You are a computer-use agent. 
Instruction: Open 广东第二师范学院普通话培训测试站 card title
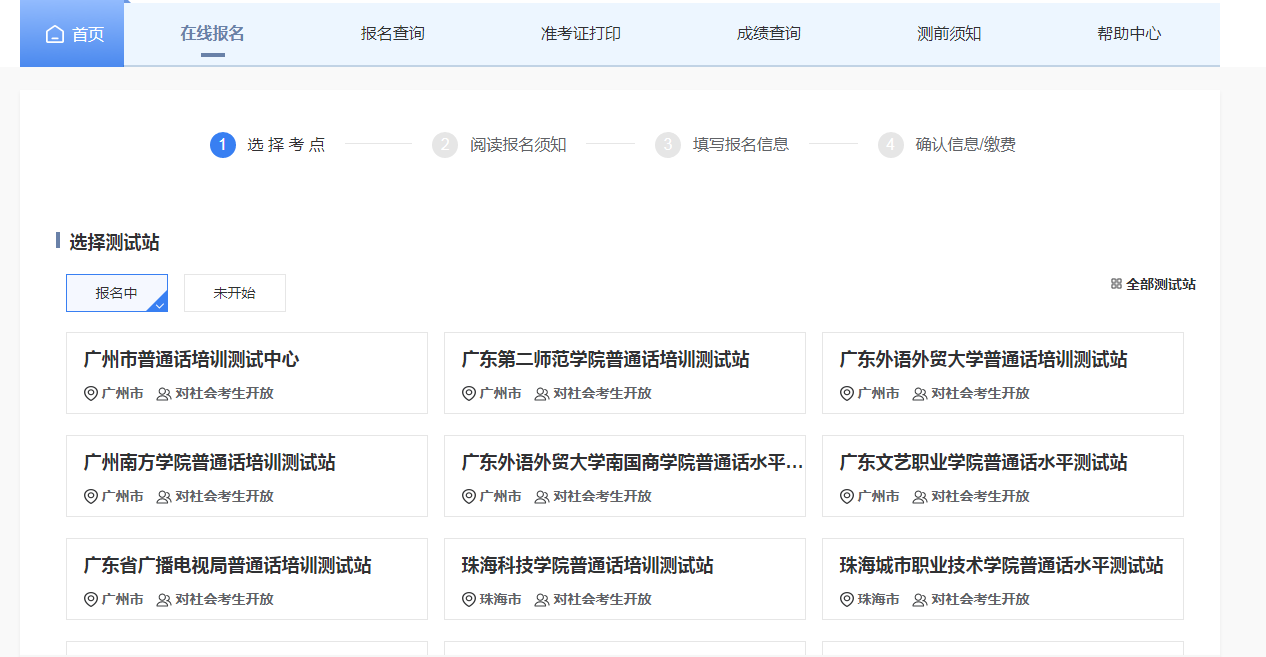pos(606,360)
